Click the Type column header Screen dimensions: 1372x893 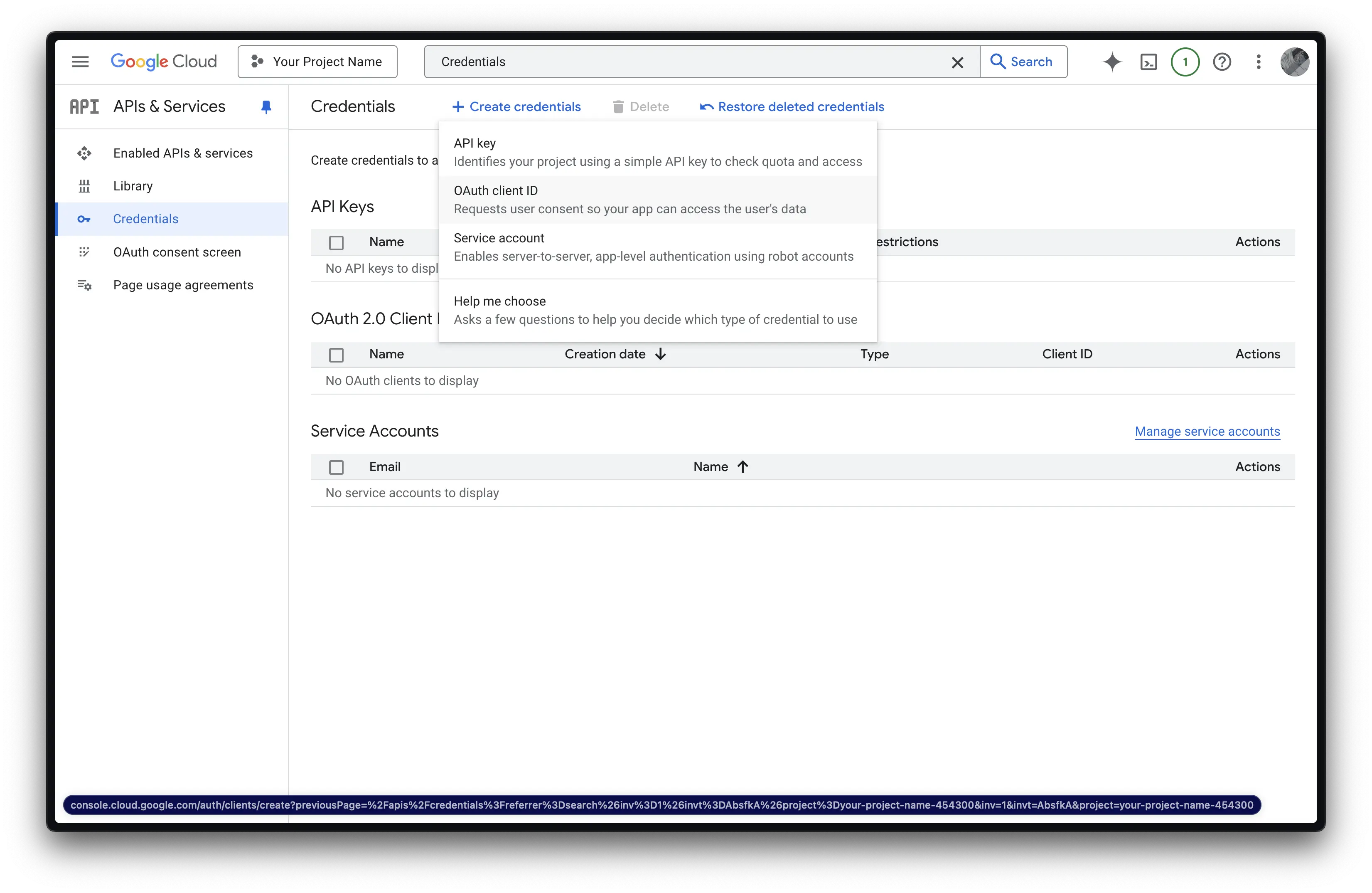(875, 354)
